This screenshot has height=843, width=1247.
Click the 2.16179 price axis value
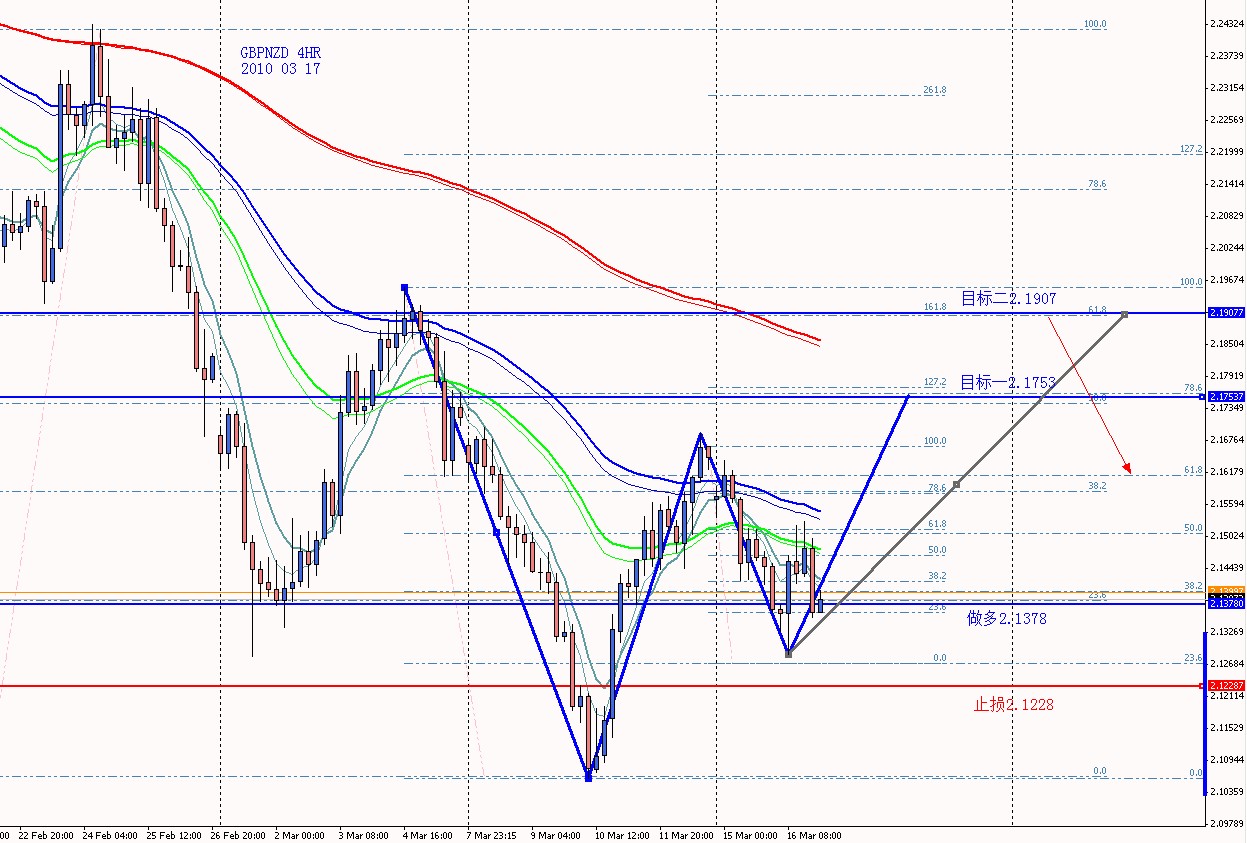pyautogui.click(x=1225, y=471)
